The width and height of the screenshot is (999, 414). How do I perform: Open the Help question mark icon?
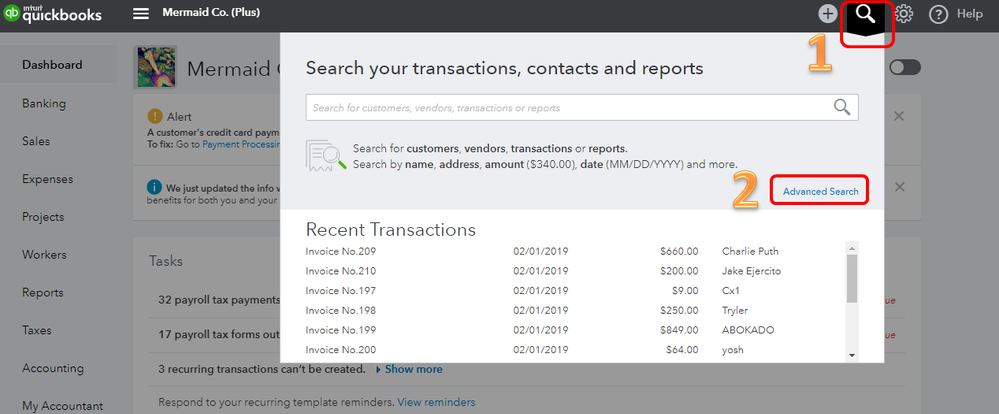(938, 14)
